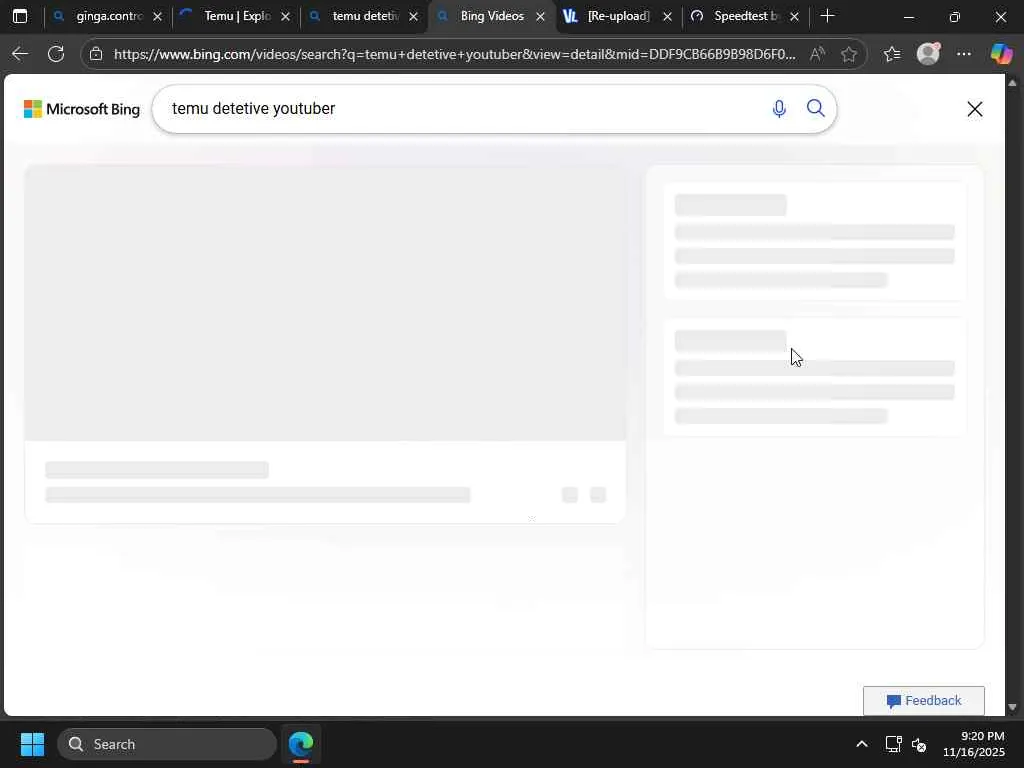The width and height of the screenshot is (1024, 768).
Task: Select the Bing Videos tab
Action: click(x=491, y=16)
